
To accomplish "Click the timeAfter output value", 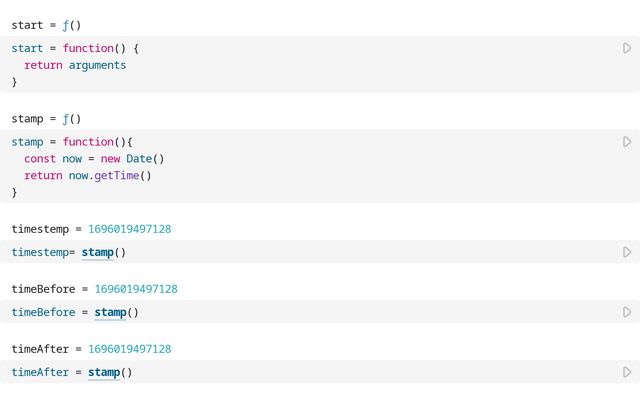I will click(x=129, y=349).
